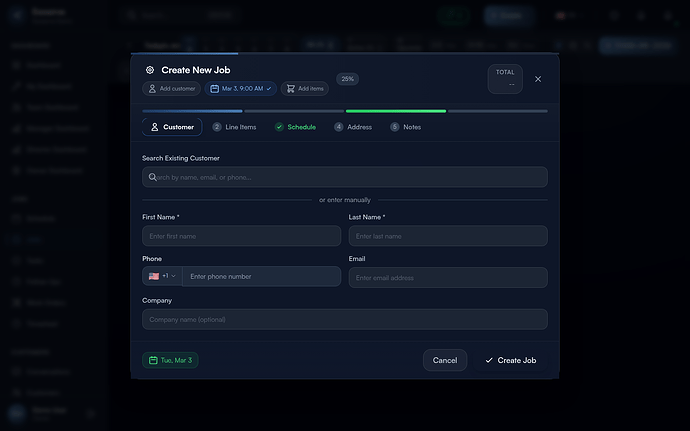Click the Cancel button
The width and height of the screenshot is (690, 431).
(x=445, y=360)
